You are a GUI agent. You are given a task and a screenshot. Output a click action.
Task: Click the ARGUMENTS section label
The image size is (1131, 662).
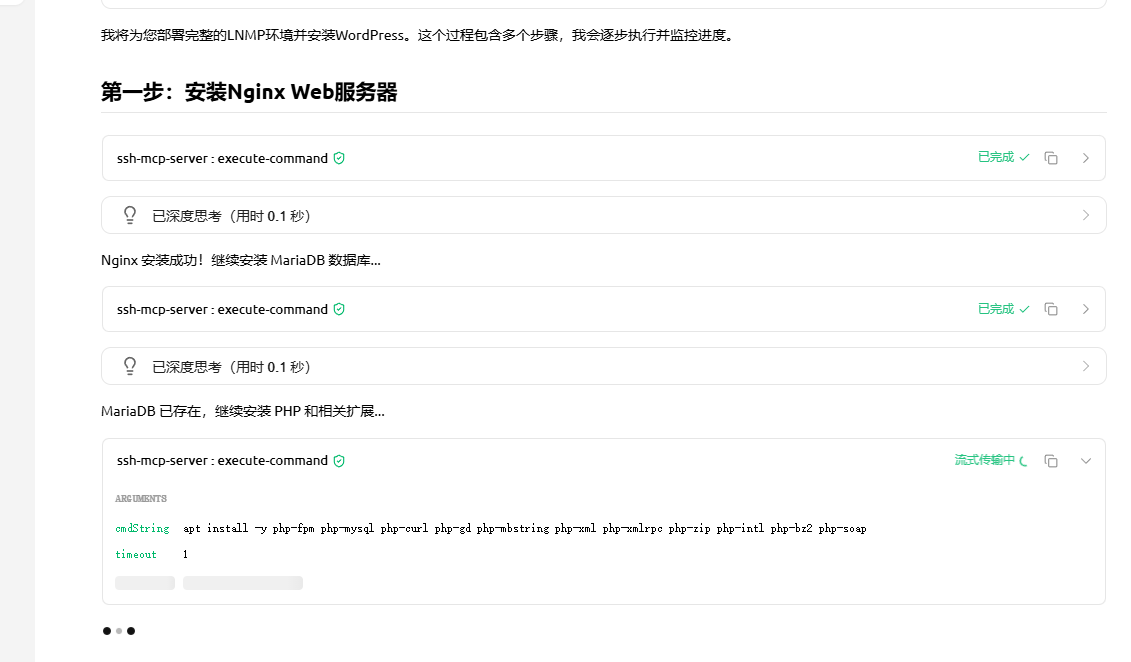pyautogui.click(x=141, y=498)
